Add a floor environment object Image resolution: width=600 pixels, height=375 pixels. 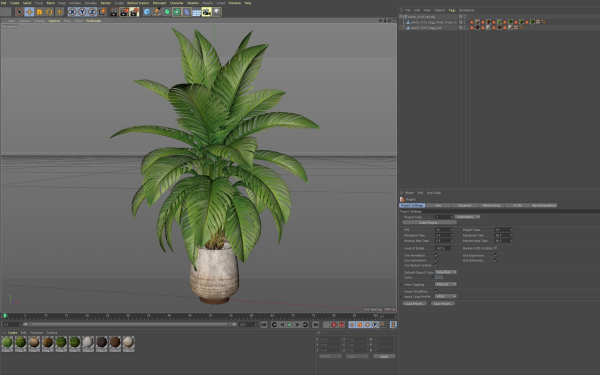(197, 12)
